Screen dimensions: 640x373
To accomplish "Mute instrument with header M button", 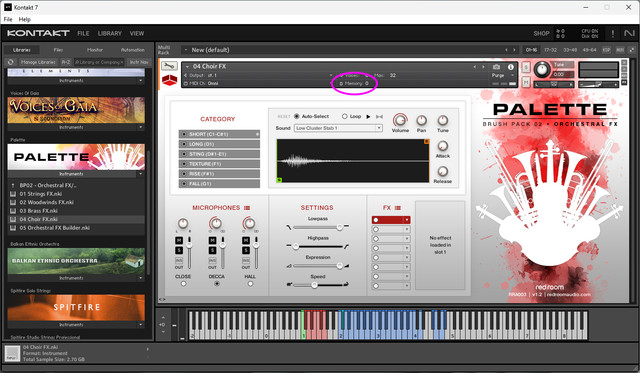I will 526,82.
